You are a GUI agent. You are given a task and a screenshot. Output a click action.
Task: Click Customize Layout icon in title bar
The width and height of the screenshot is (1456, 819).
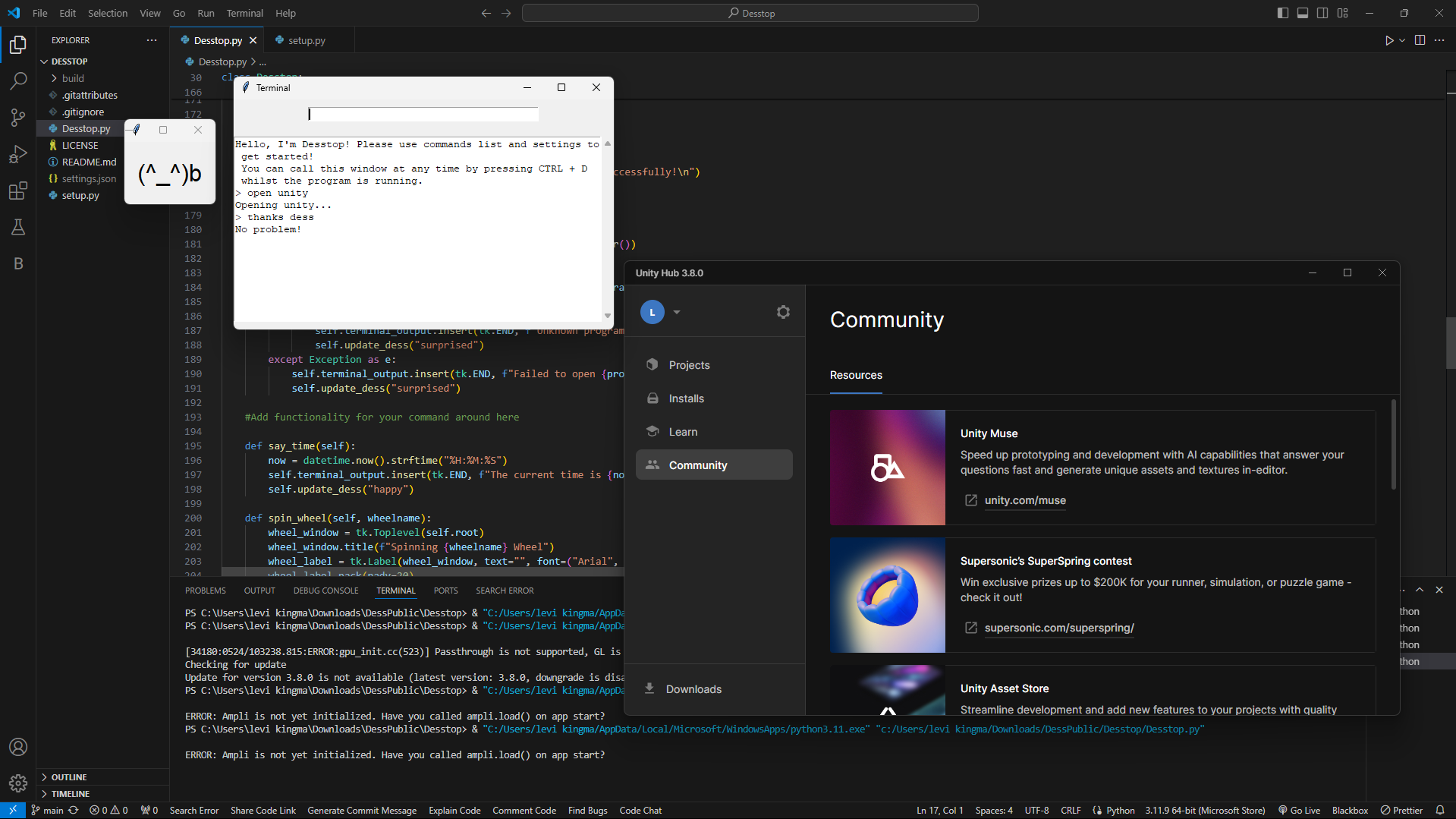[x=1342, y=13]
